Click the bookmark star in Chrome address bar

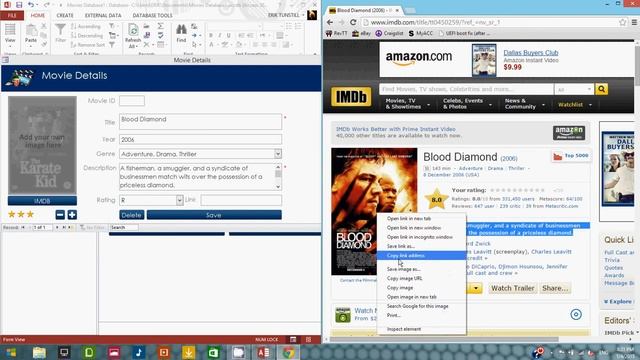(x=622, y=22)
